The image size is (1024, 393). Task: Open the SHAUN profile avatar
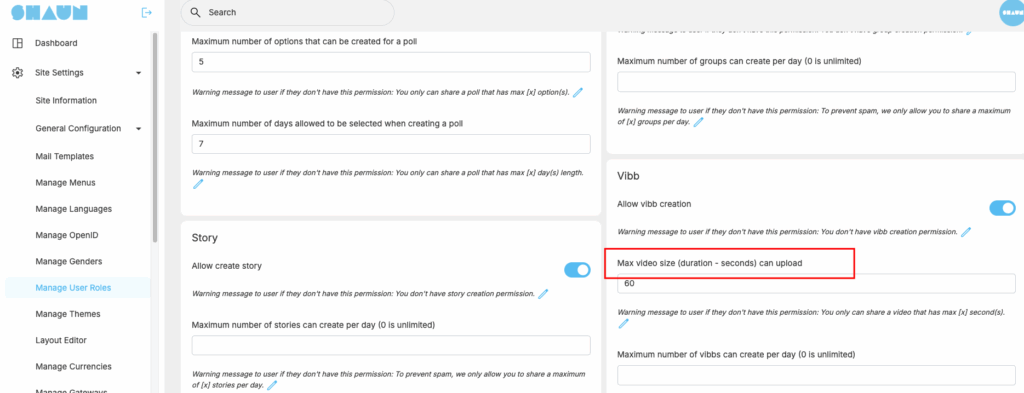[x=1012, y=14]
